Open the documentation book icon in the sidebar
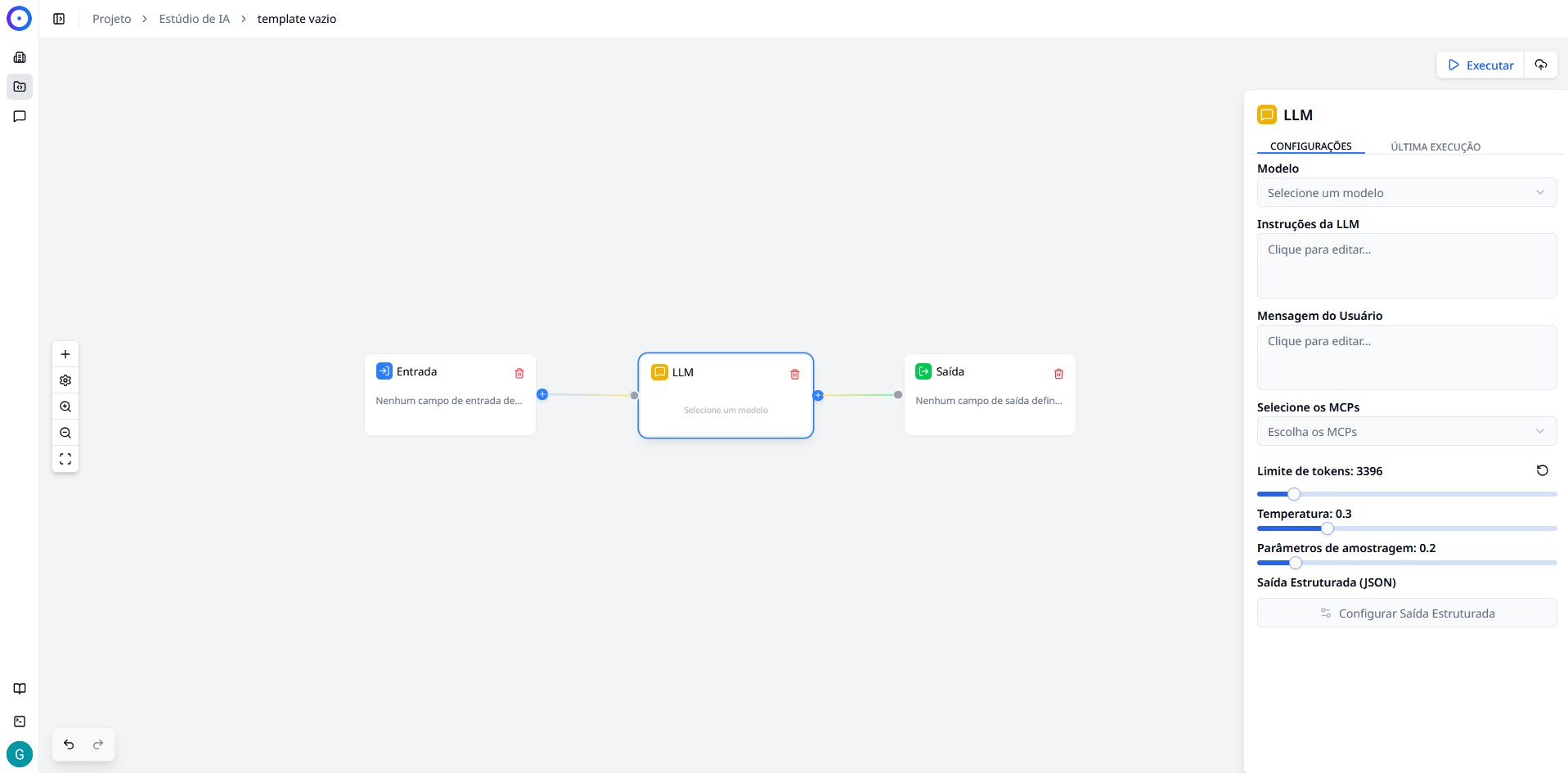 coord(20,689)
